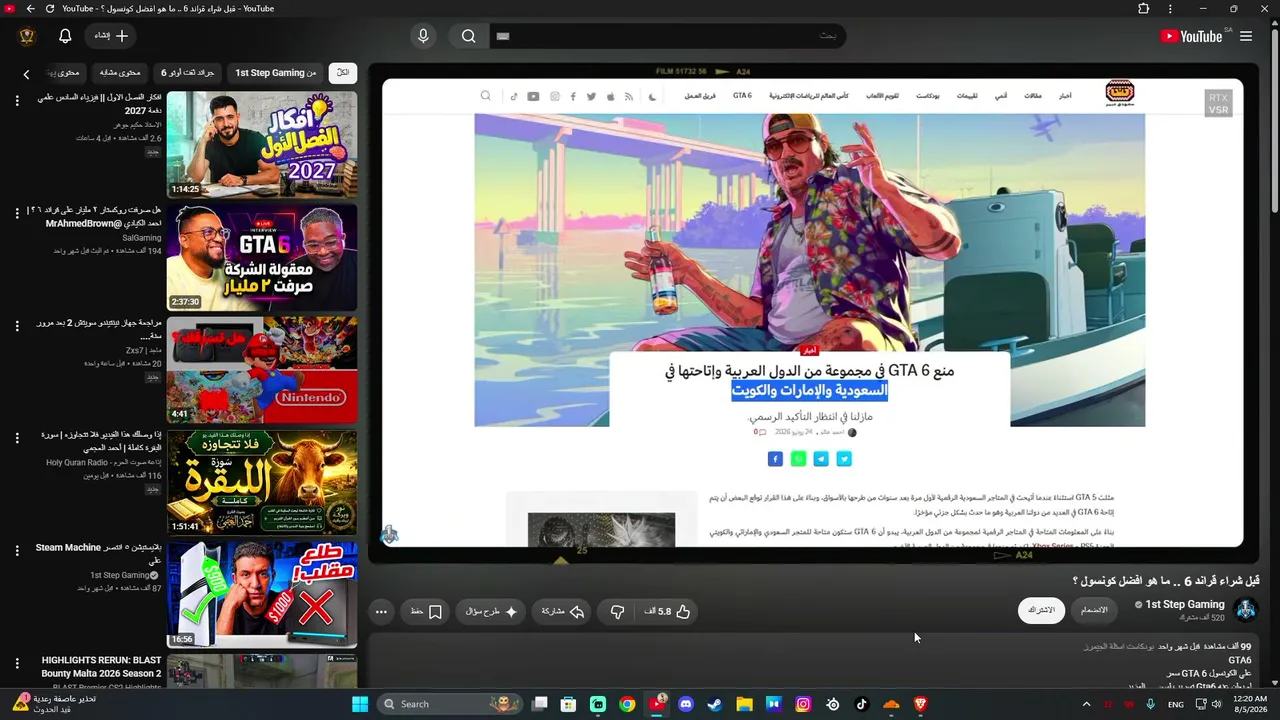The height and width of the screenshot is (720, 1280).
Task: Click the Create (+) button
Action: pyautogui.click(x=111, y=36)
